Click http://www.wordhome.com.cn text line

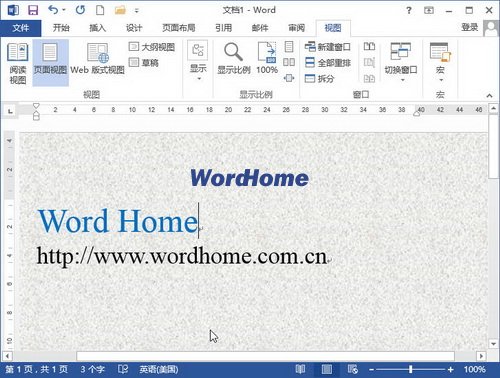[182, 256]
